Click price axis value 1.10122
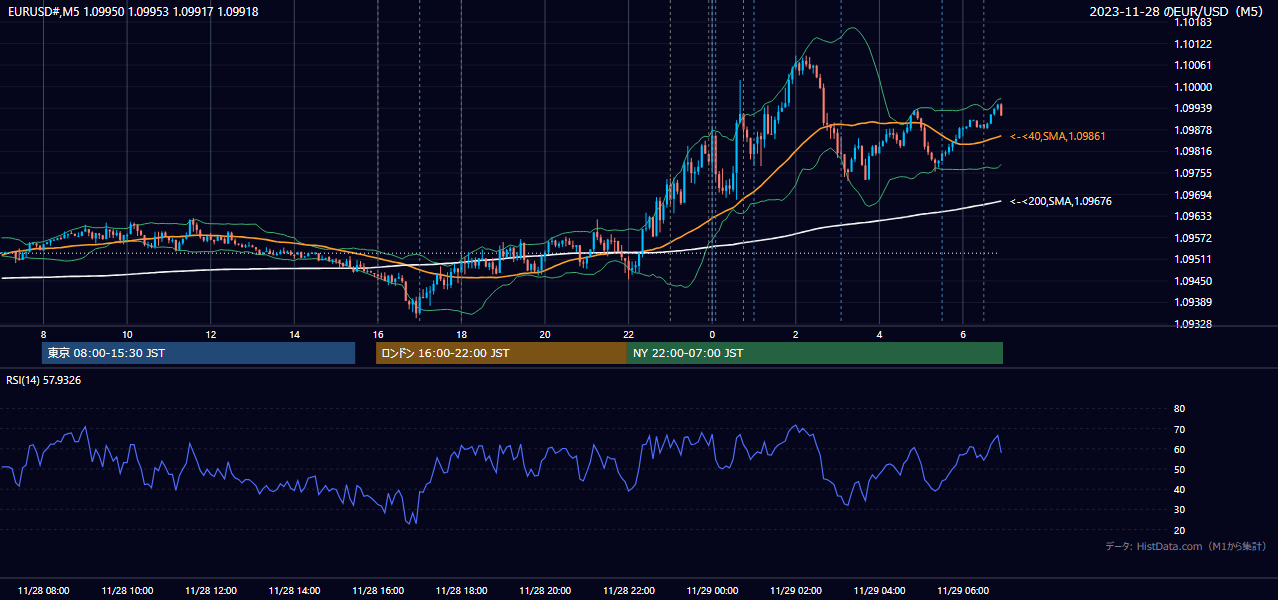Screen dimensions: 1278x600 click(1193, 44)
